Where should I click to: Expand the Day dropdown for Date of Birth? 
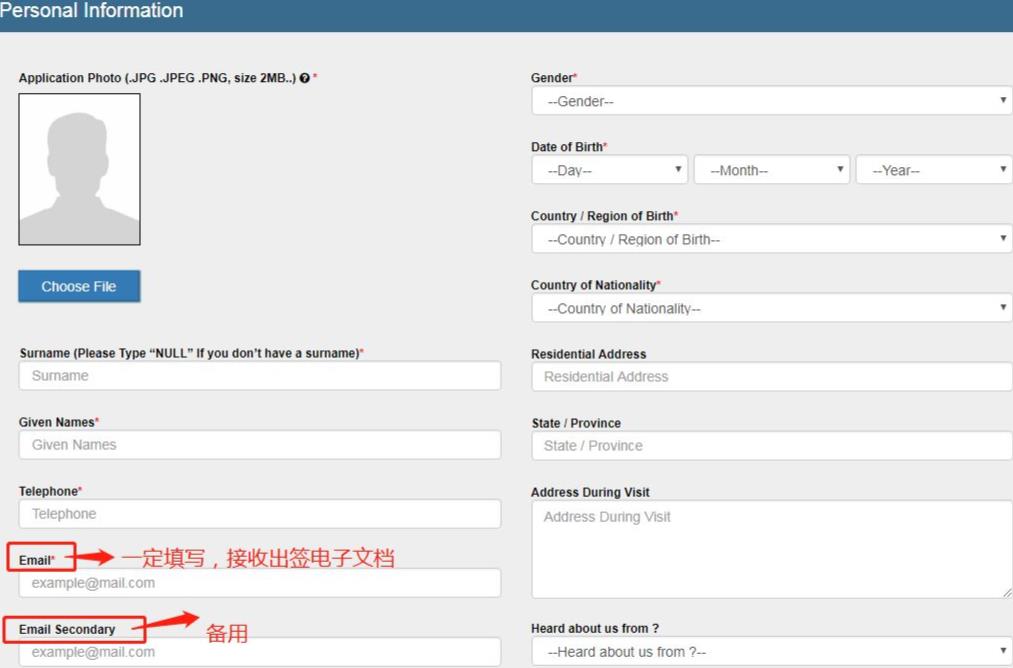609,170
